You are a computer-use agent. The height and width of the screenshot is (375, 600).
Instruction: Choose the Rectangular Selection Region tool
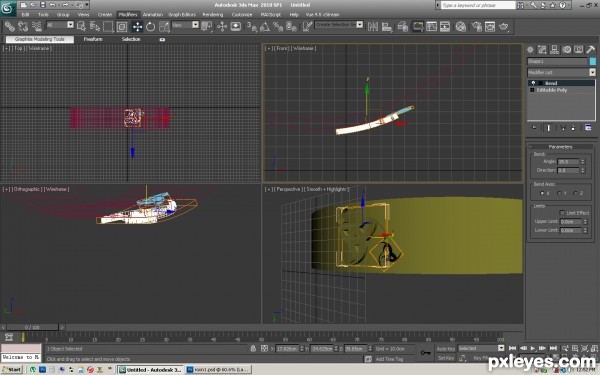108,26
